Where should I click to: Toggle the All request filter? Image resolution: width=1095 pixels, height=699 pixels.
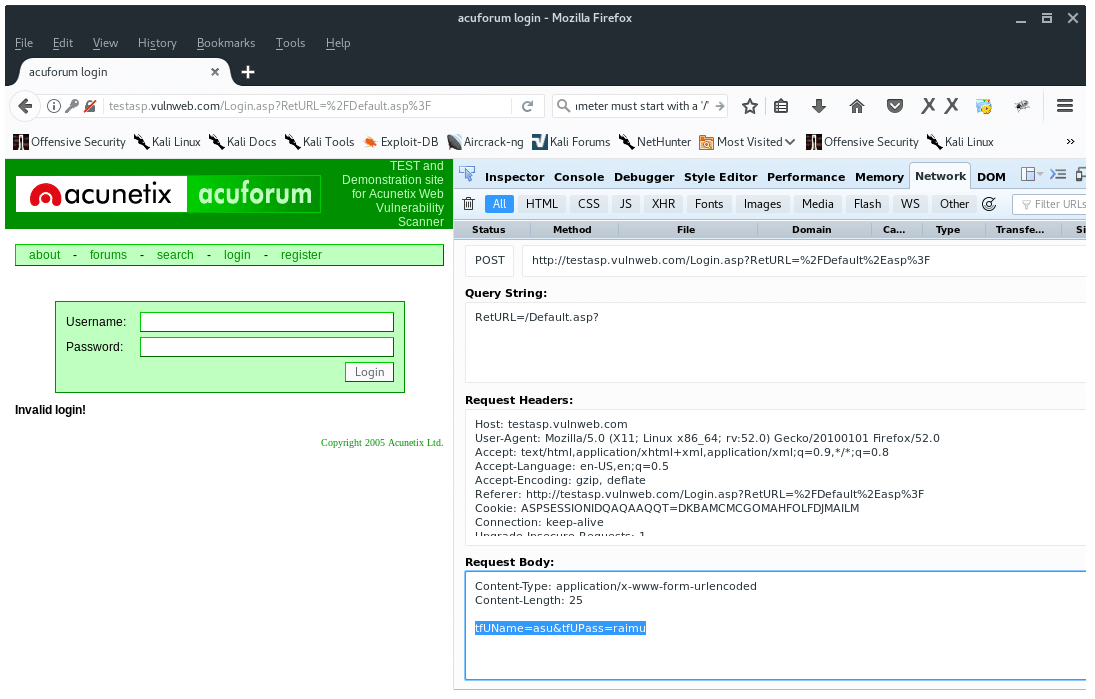click(x=499, y=204)
